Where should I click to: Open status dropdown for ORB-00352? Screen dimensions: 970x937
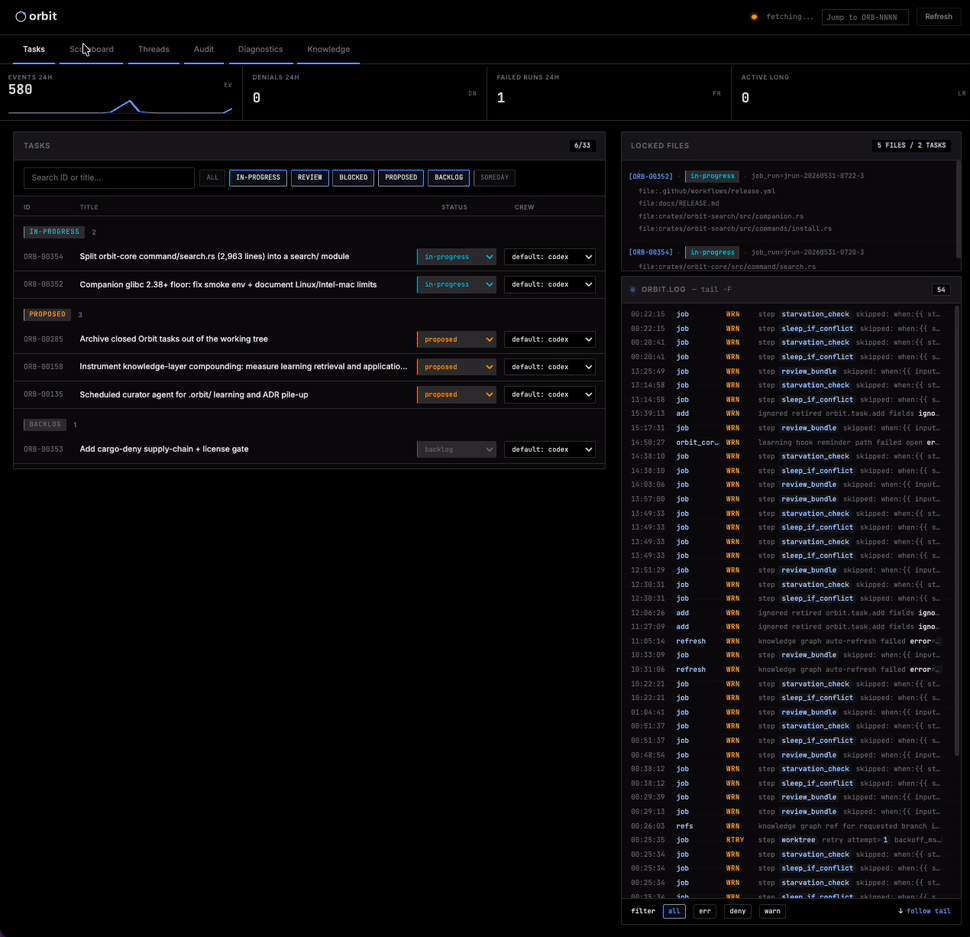[x=457, y=285]
